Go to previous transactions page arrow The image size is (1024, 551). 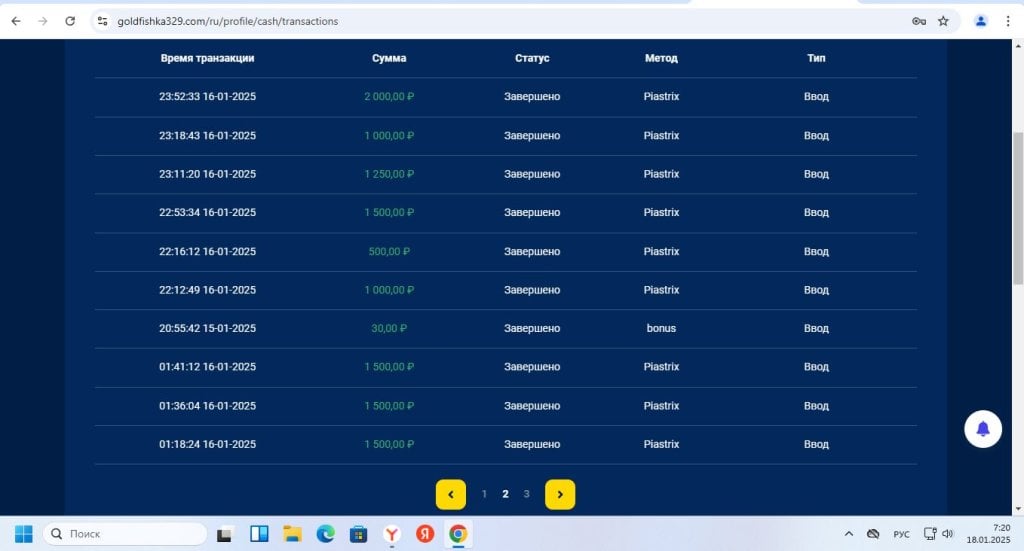tap(451, 494)
